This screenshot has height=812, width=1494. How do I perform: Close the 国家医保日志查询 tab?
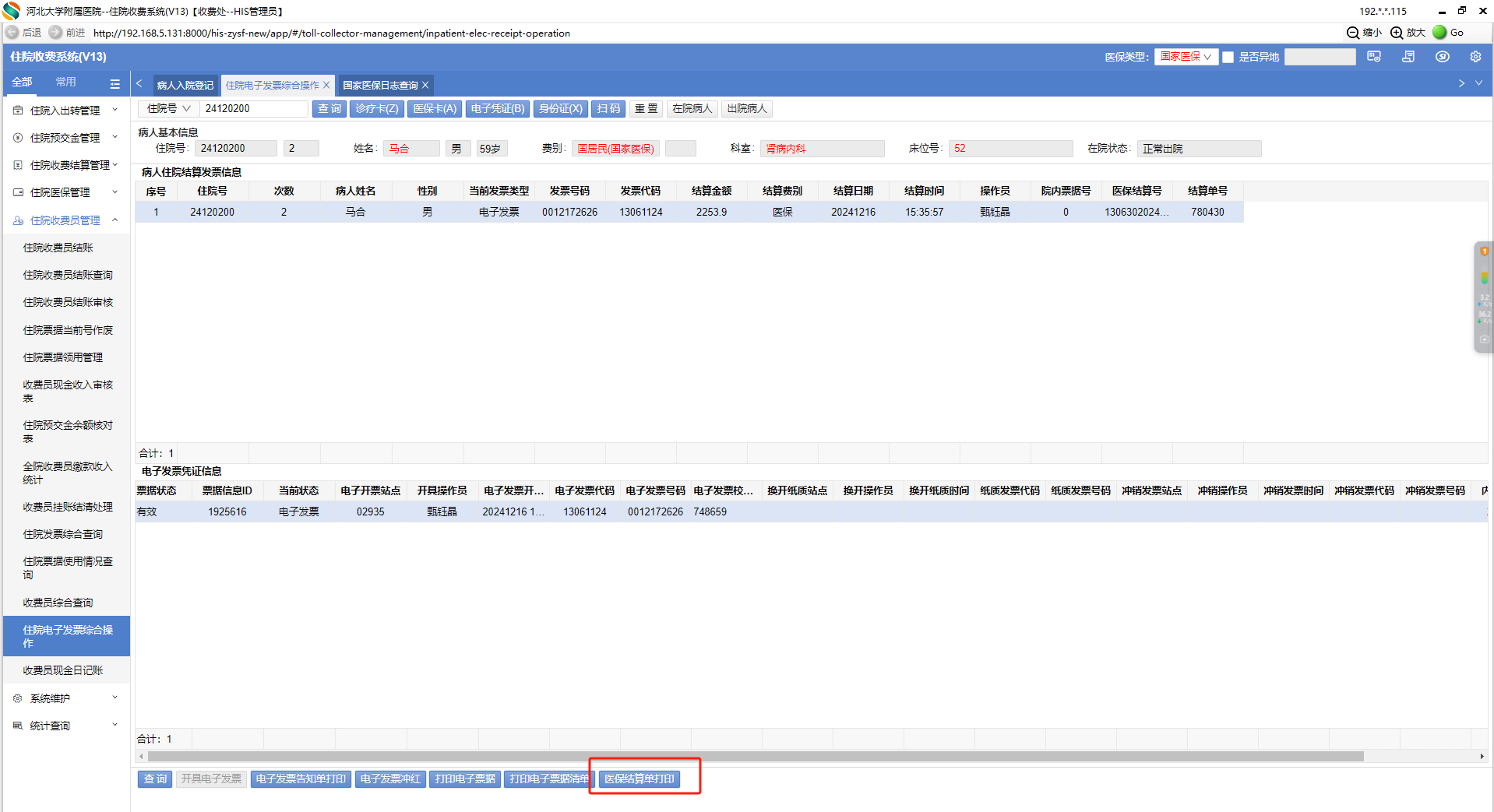click(x=425, y=85)
